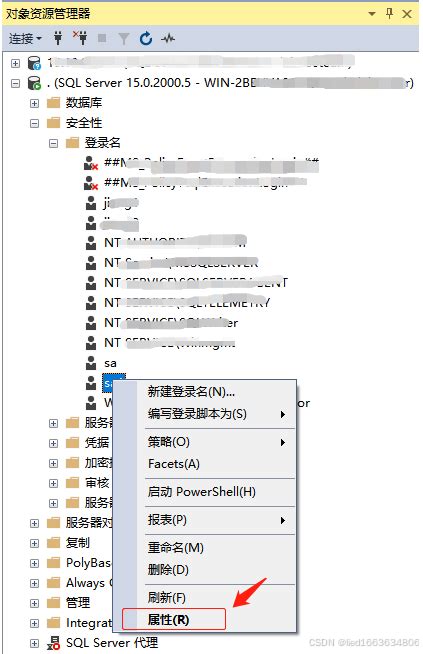Screen dimensions: 423x654
Task: Open the 编写登录脚本为(S) submenu
Action: tap(197, 414)
